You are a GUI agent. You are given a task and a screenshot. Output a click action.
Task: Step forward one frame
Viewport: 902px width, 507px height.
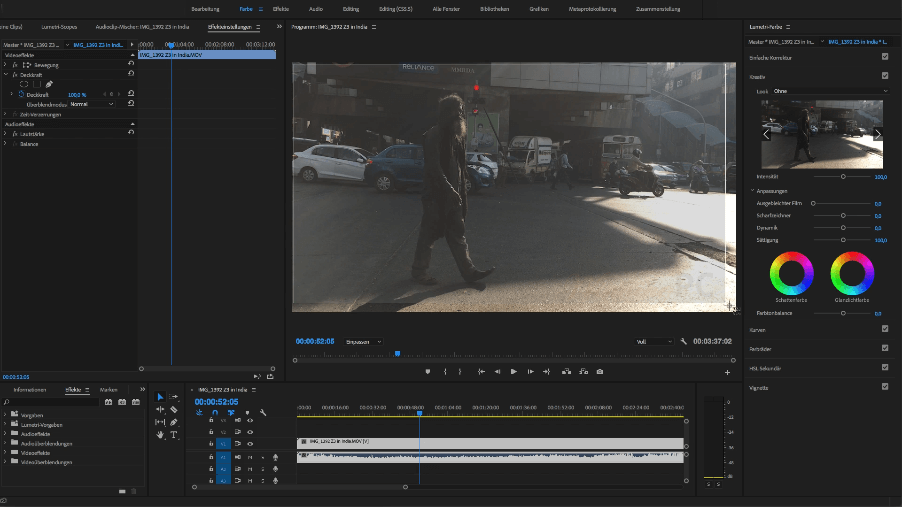tap(530, 372)
